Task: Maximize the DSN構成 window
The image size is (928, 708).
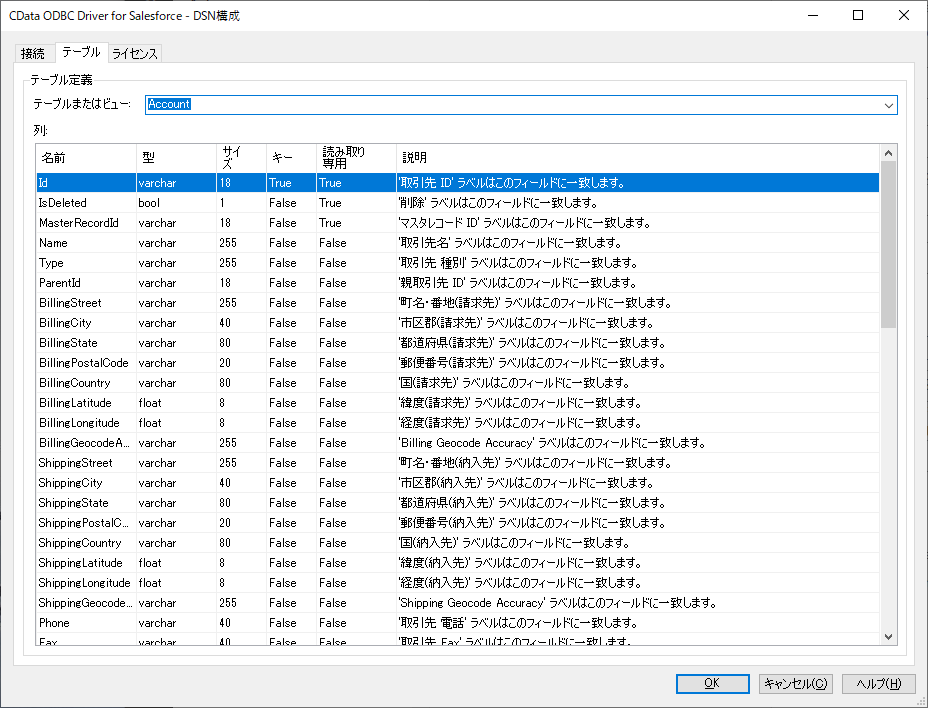Action: click(858, 15)
